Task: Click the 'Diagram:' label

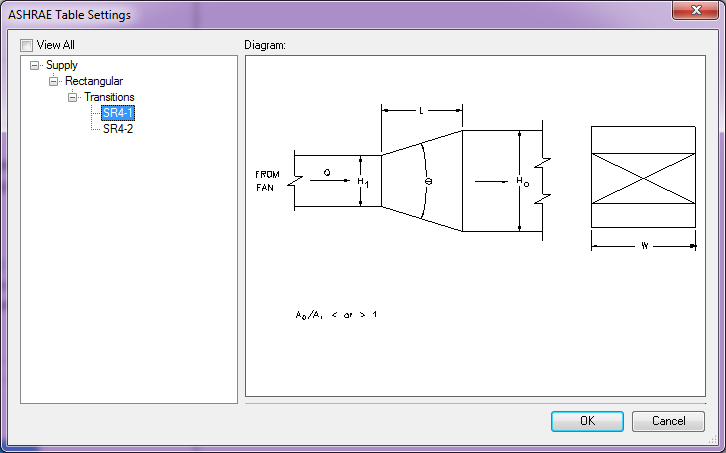Action: coord(265,45)
